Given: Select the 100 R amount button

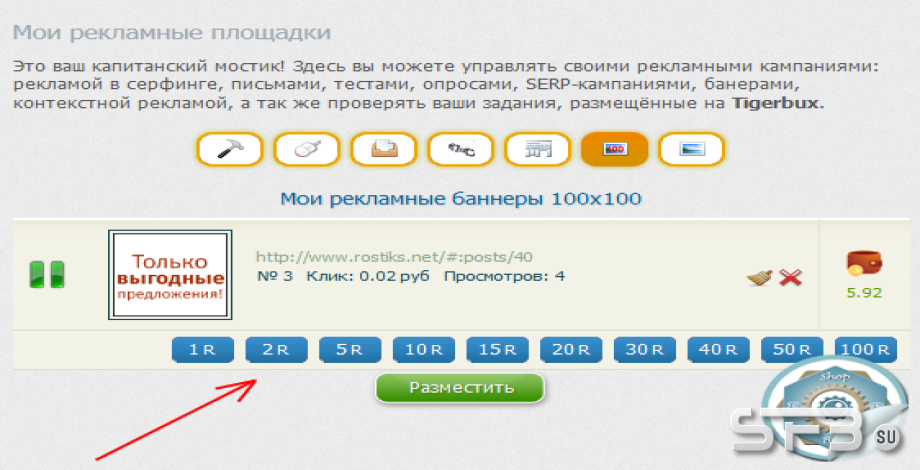Looking at the screenshot, I should click(x=865, y=350).
